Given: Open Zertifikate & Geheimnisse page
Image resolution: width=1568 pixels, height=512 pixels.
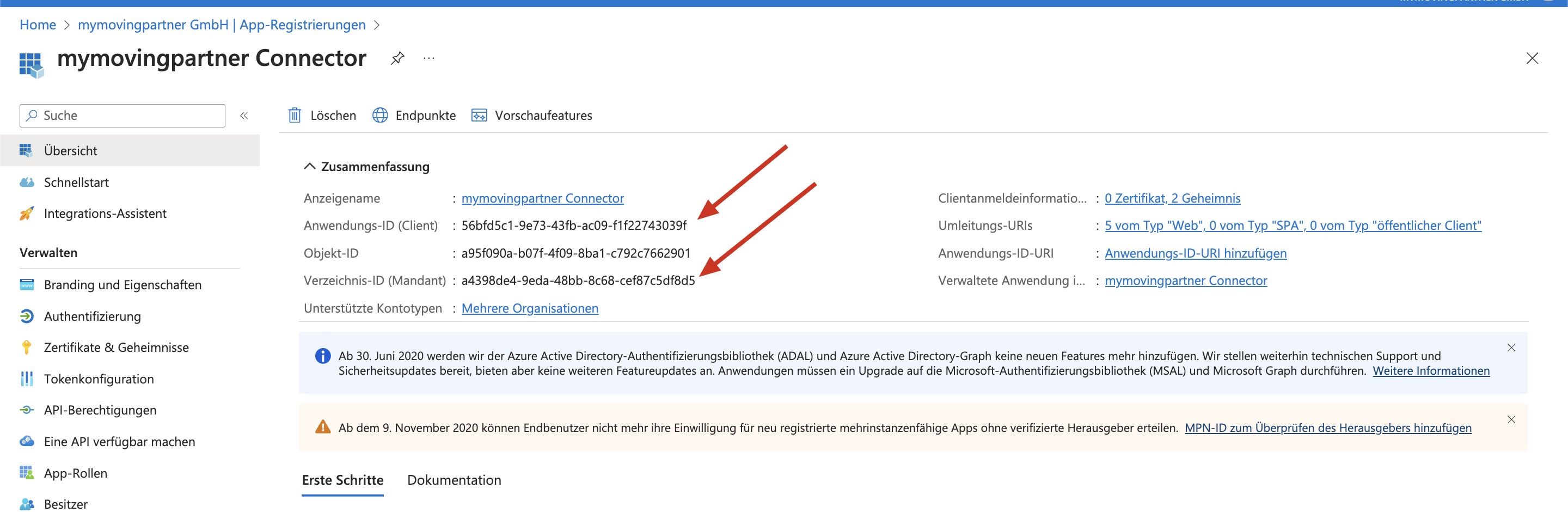Looking at the screenshot, I should 130,347.
